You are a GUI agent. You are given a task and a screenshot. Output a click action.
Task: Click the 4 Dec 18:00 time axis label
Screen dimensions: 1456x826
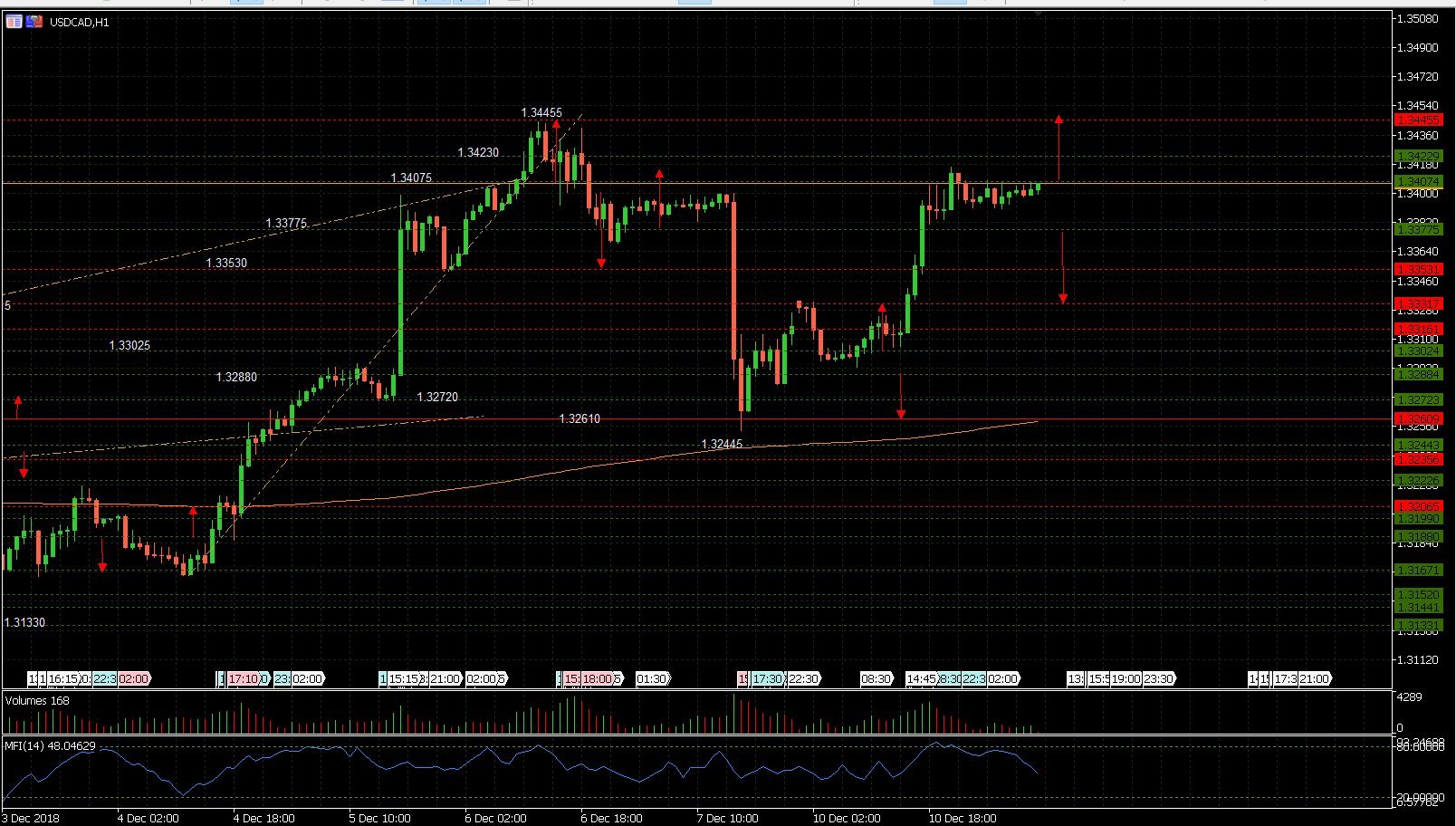point(263,818)
